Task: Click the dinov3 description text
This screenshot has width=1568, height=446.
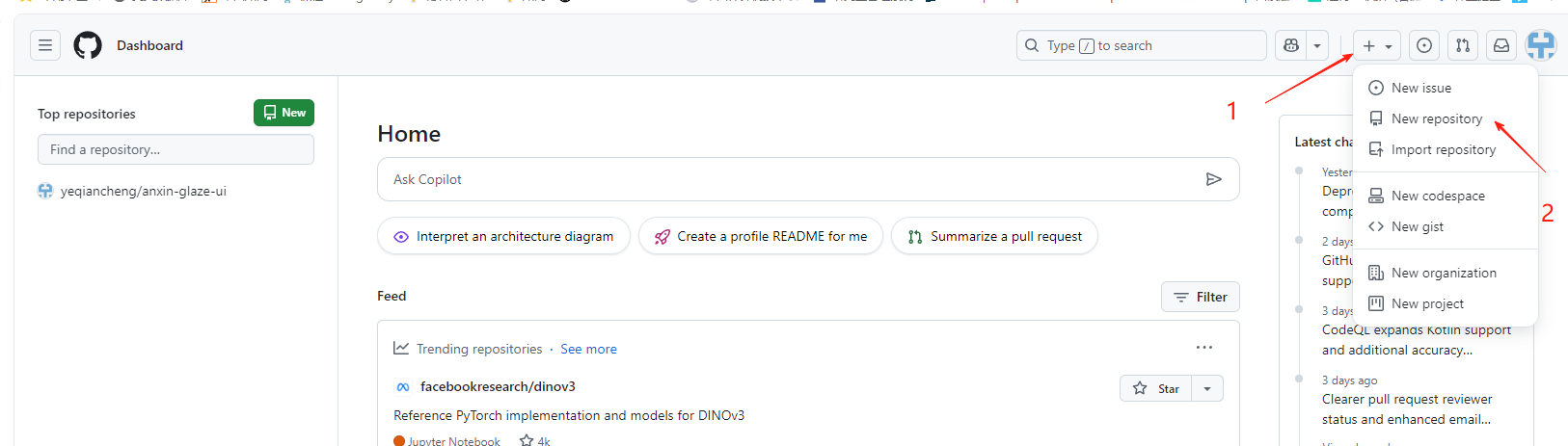Action: [x=569, y=415]
